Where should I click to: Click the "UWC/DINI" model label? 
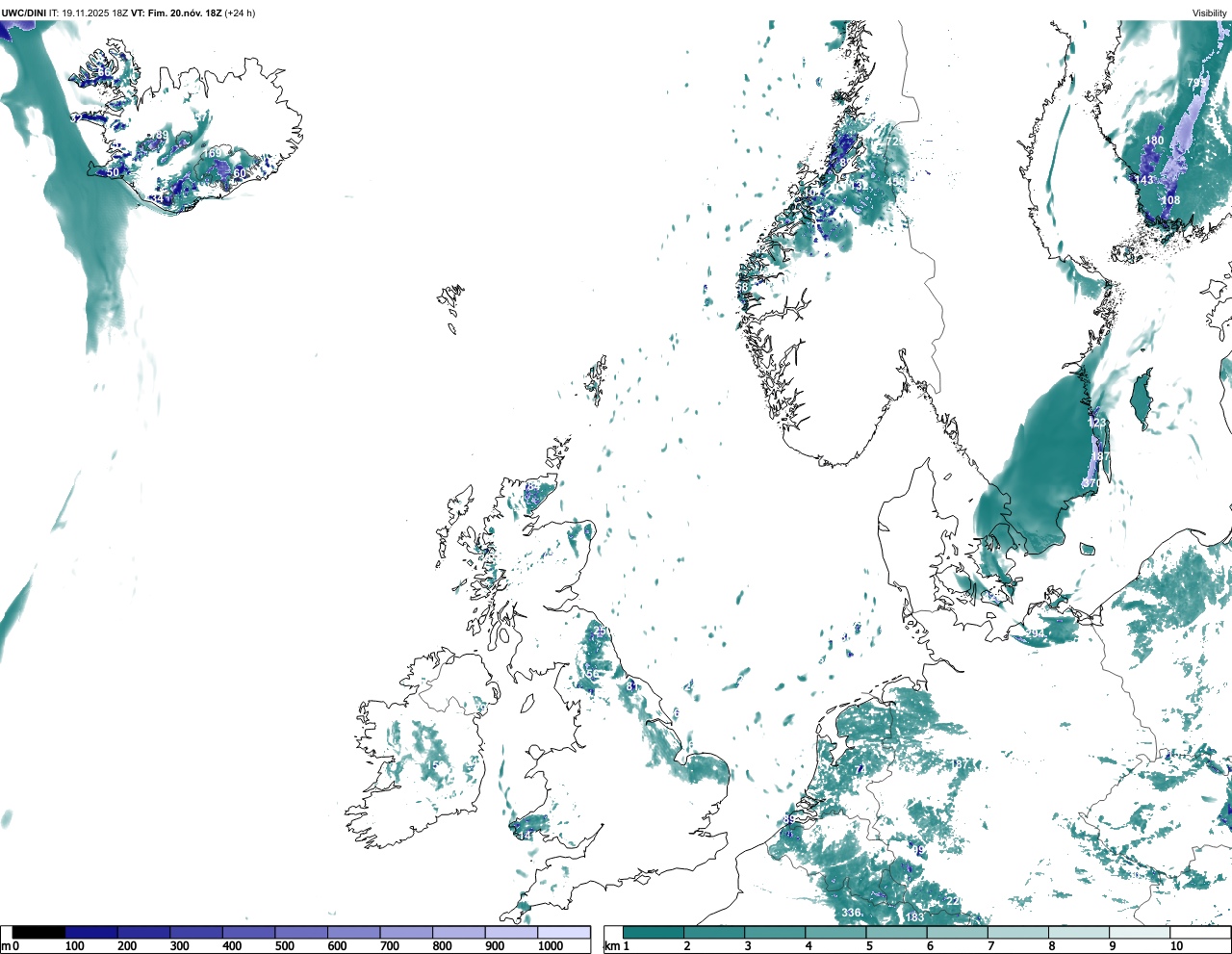tap(24, 13)
